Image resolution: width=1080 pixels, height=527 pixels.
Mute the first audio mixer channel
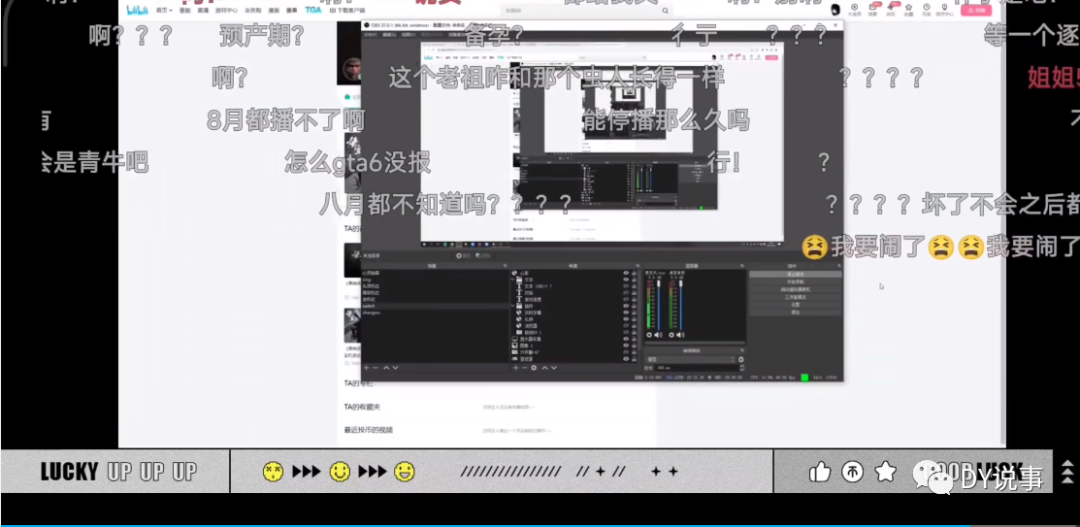point(658,335)
